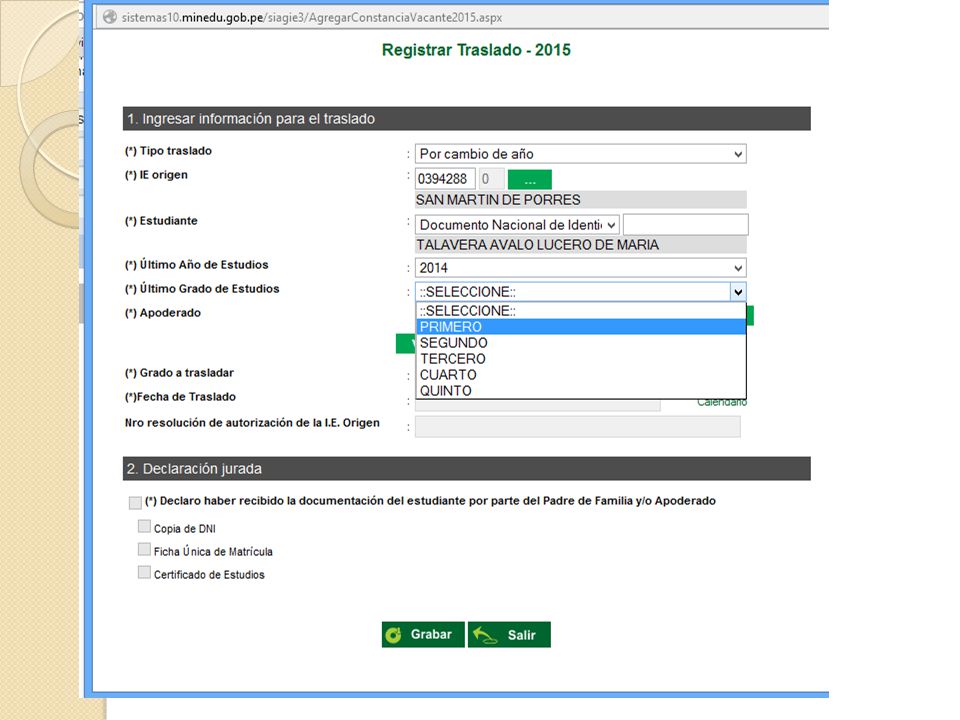Select SEGUNDO in the grade list
Viewport: 960px width, 720px height.
[580, 343]
